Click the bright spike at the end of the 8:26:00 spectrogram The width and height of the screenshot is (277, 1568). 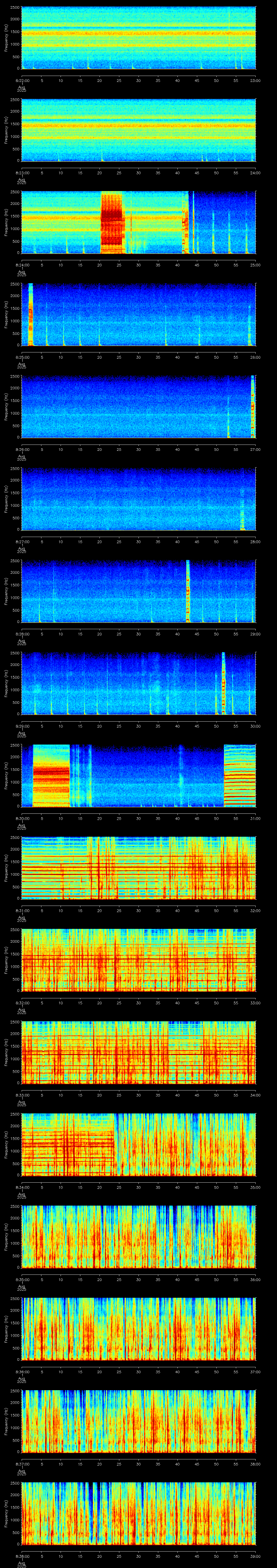pyautogui.click(x=252, y=407)
